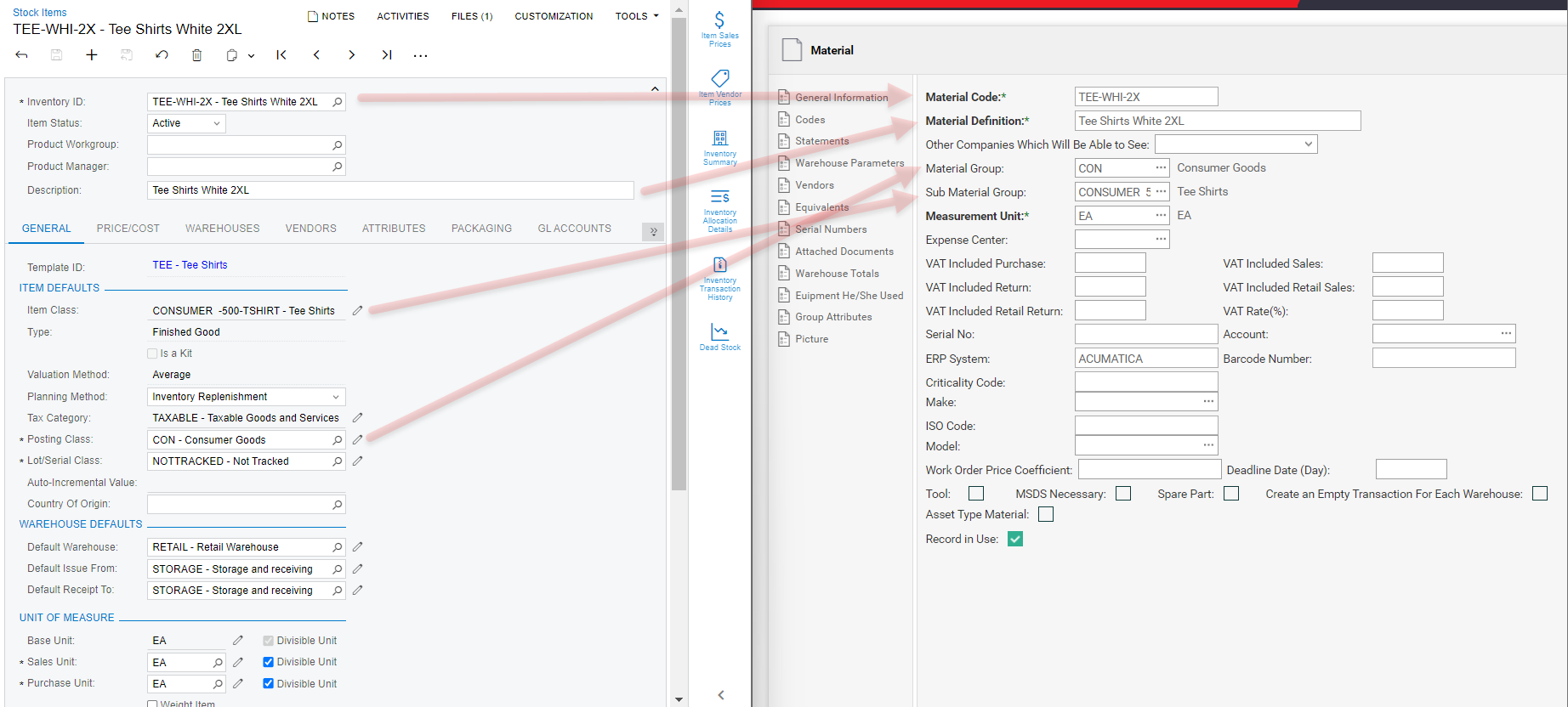The image size is (1568, 707).
Task: Click the ERP System input field
Action: point(1146,359)
